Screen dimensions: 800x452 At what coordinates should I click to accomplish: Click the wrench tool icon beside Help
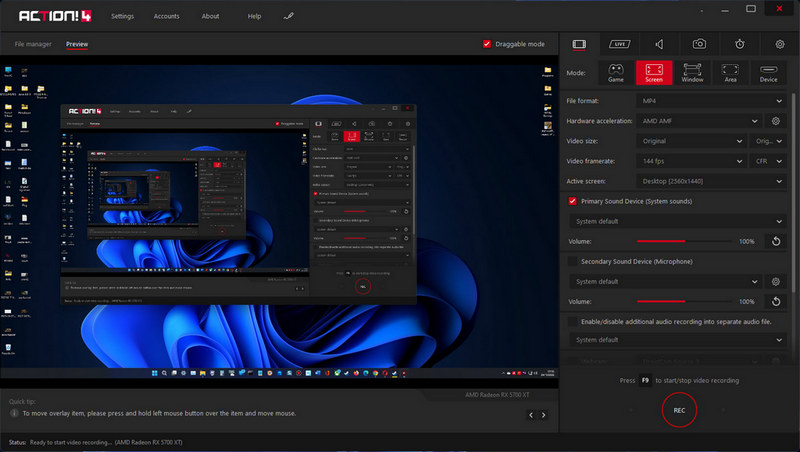pos(288,16)
